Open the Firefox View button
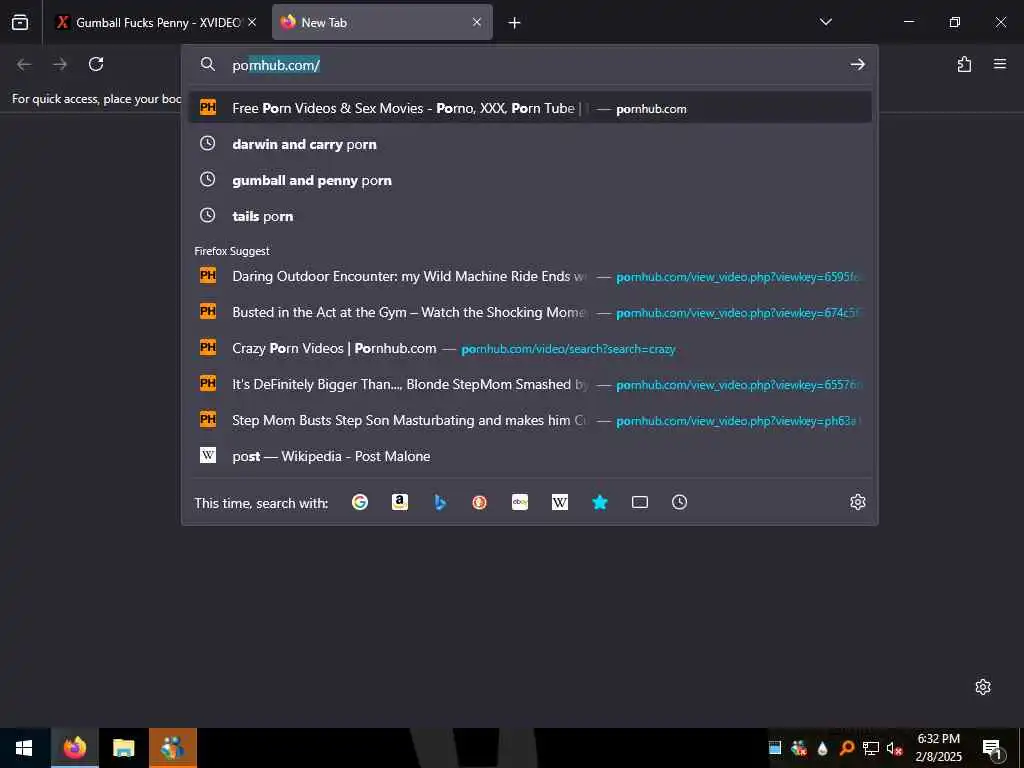 (20, 22)
